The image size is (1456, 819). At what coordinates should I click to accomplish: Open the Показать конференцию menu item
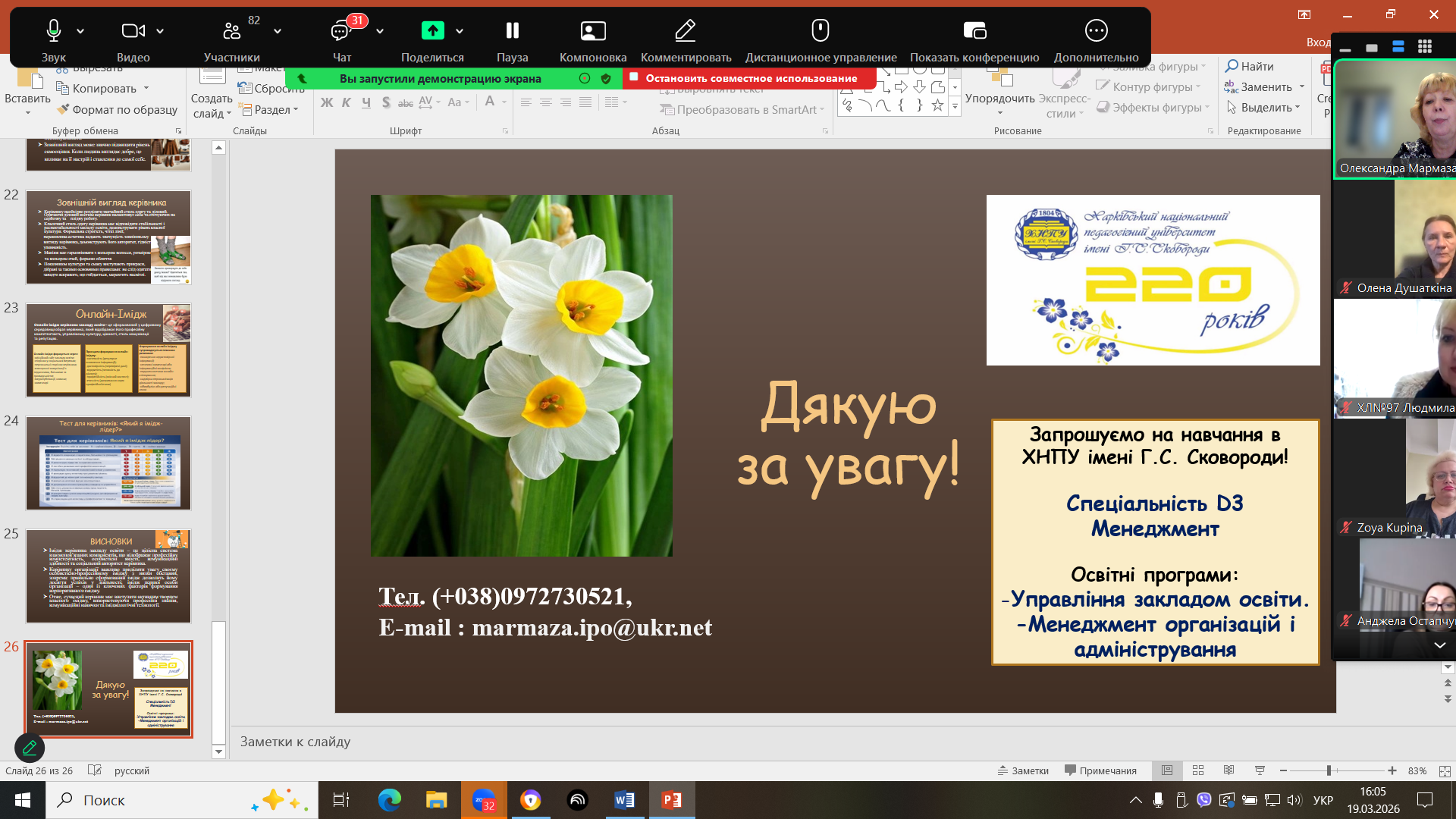coord(974,31)
